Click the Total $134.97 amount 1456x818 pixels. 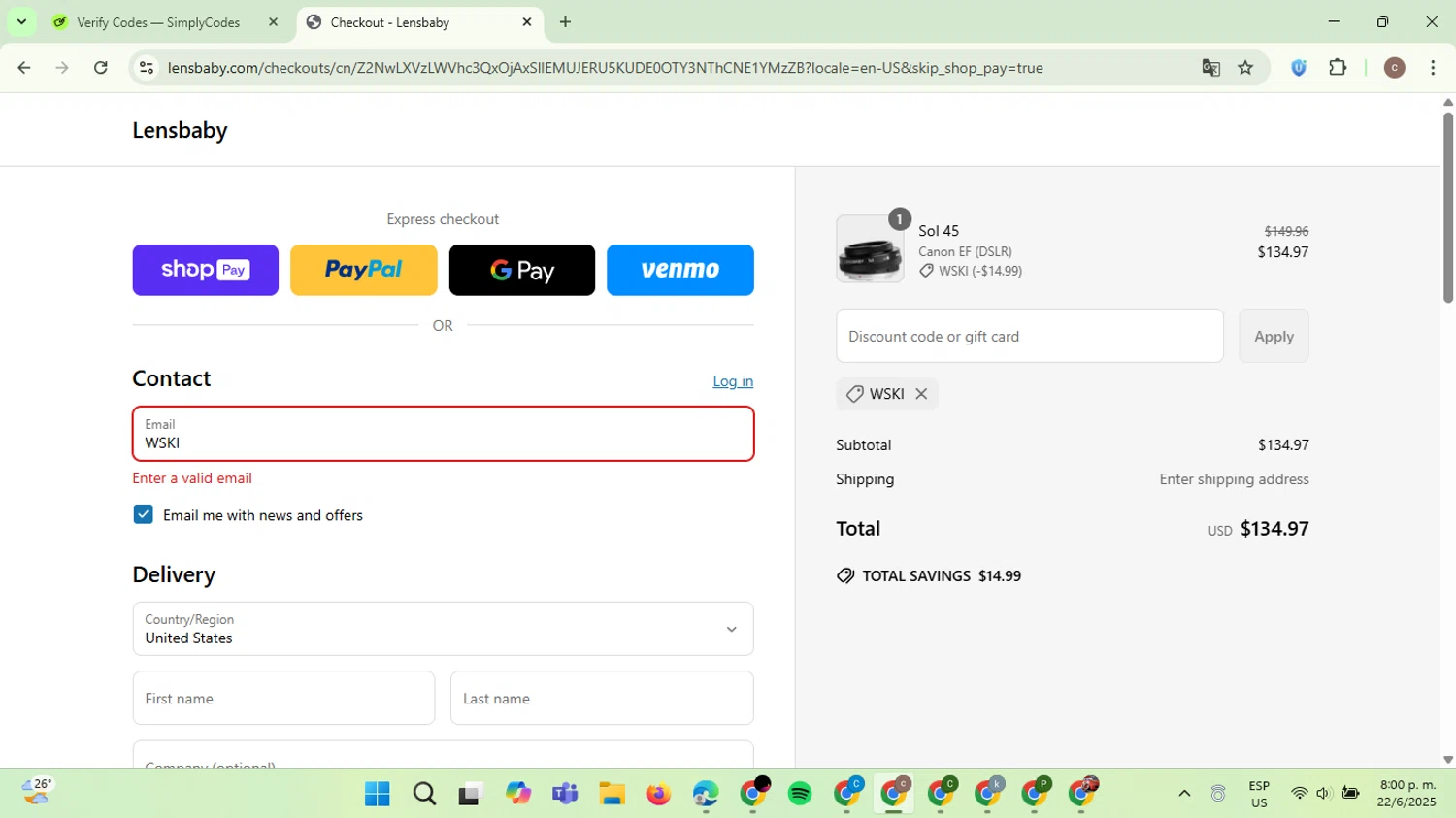tap(1274, 529)
